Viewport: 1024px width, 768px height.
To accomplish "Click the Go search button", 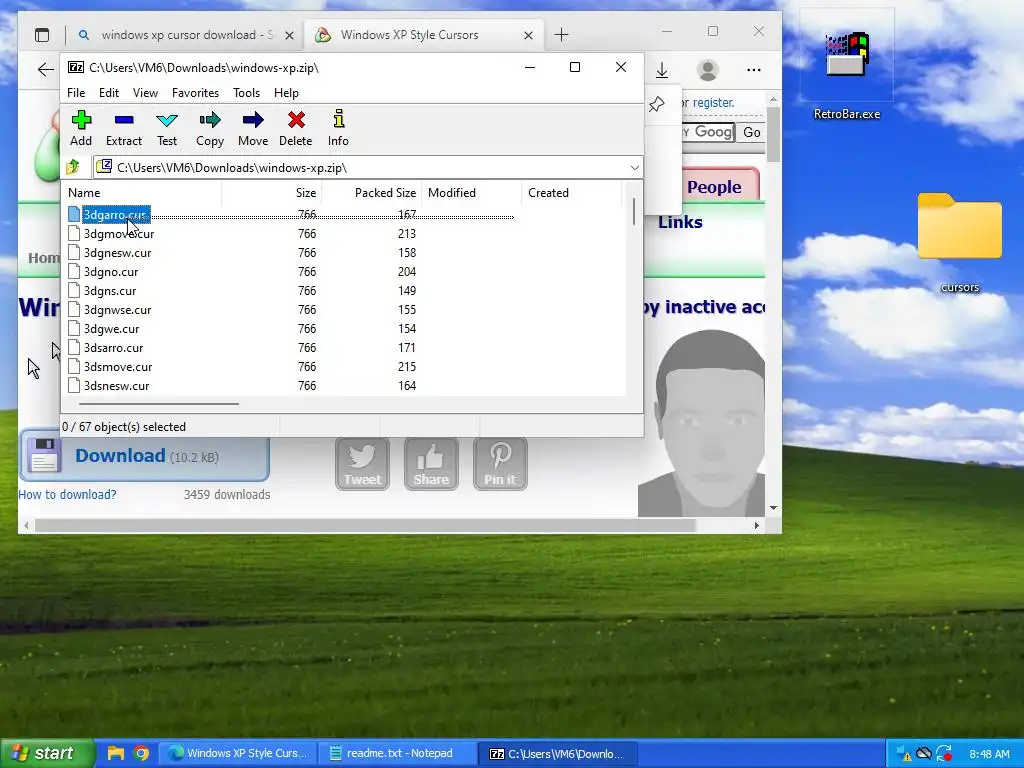I will (x=751, y=132).
